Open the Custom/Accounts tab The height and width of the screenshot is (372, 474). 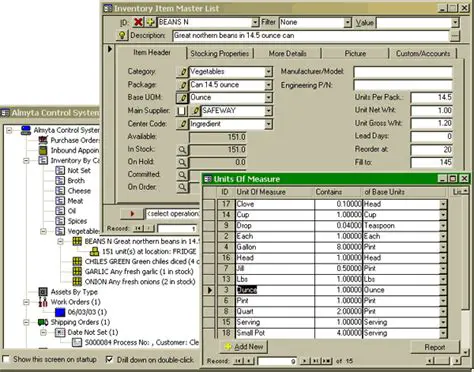423,54
